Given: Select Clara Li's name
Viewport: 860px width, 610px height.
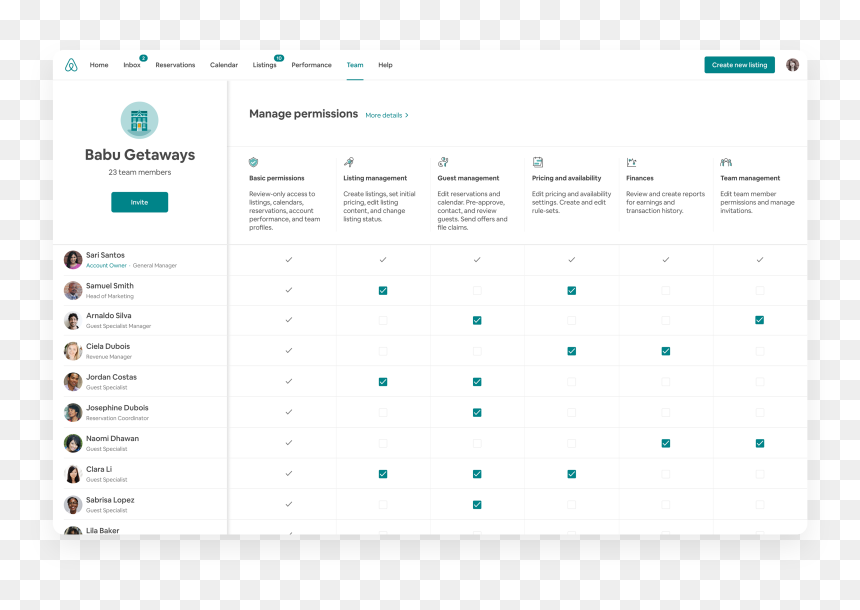Looking at the screenshot, I should click(x=99, y=469).
